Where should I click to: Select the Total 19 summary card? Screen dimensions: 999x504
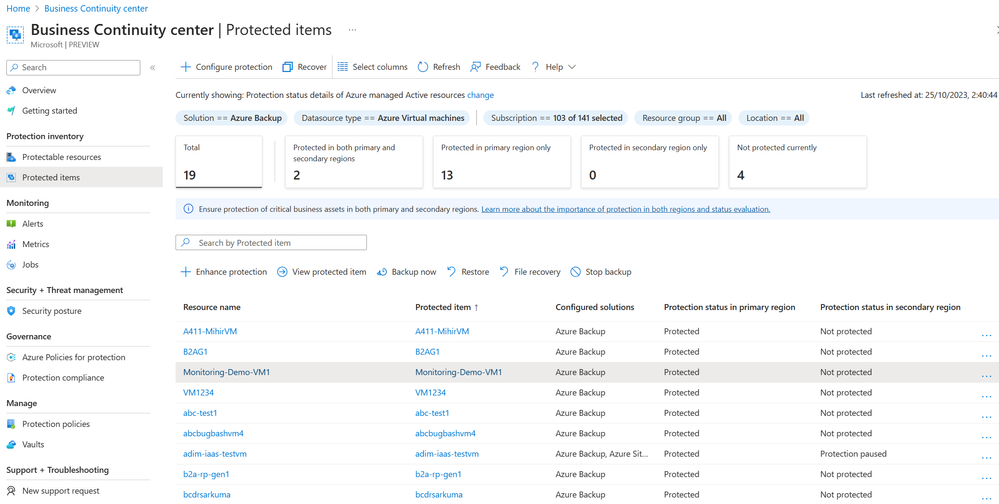point(219,162)
